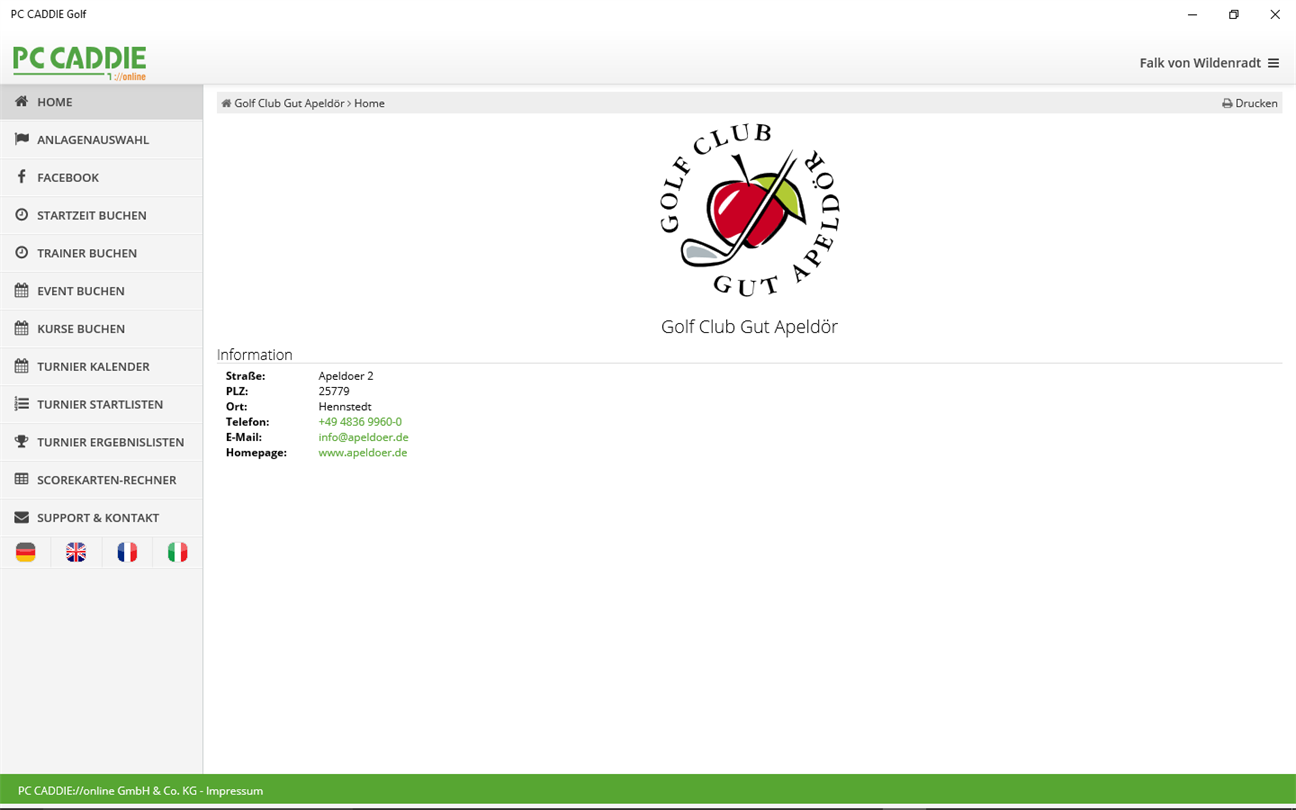Select Trainer Buchen in sidebar
The image size is (1296, 810).
click(101, 253)
